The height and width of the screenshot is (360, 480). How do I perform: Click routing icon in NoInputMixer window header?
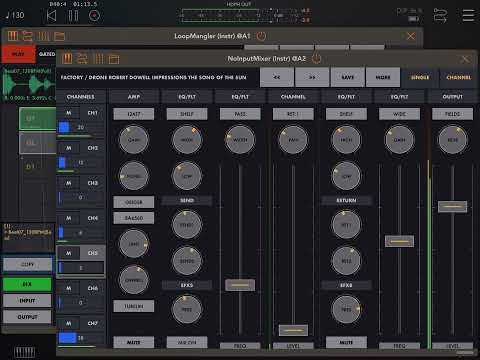tap(82, 59)
